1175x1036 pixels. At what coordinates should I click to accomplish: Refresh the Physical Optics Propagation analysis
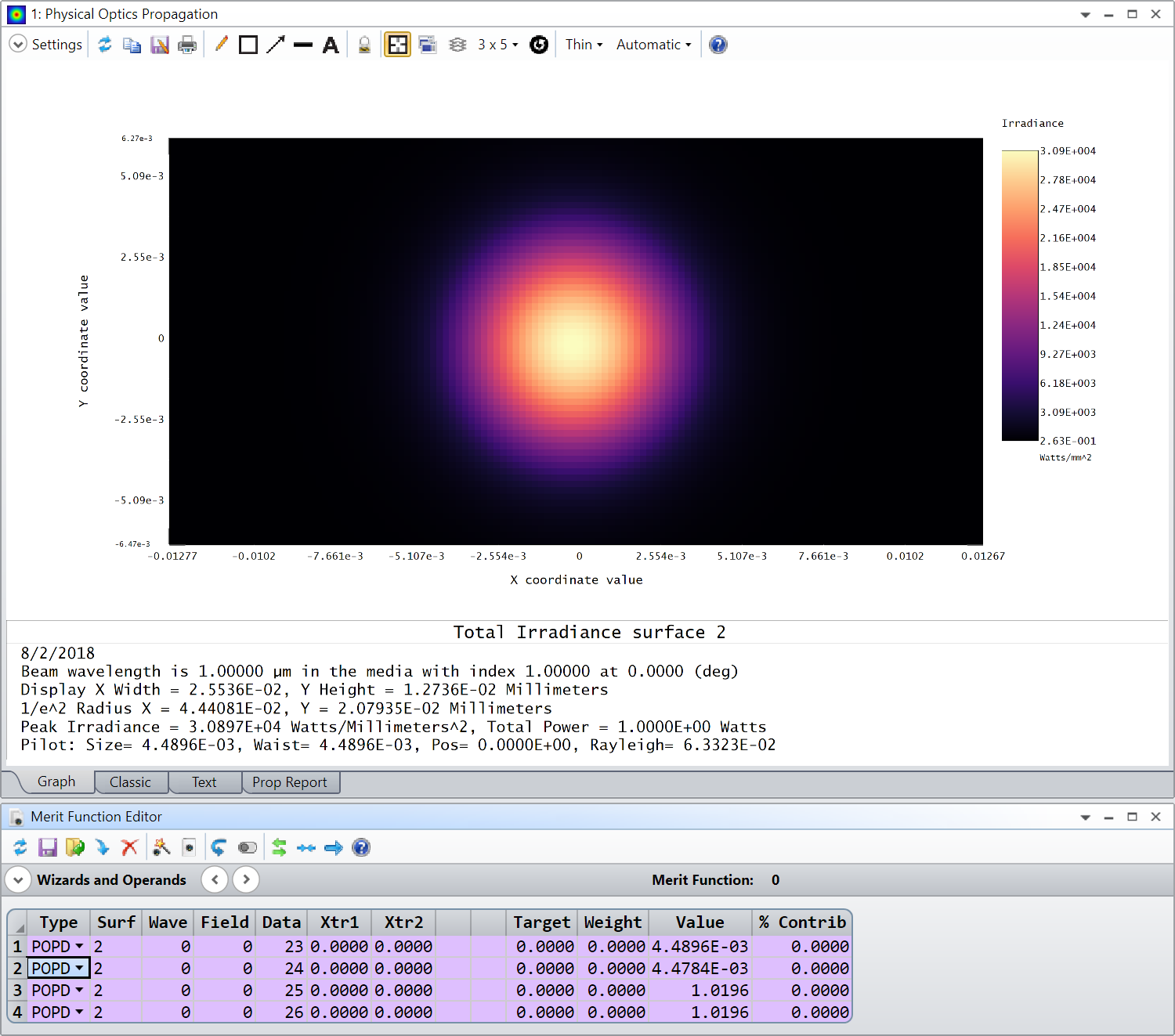[x=104, y=45]
